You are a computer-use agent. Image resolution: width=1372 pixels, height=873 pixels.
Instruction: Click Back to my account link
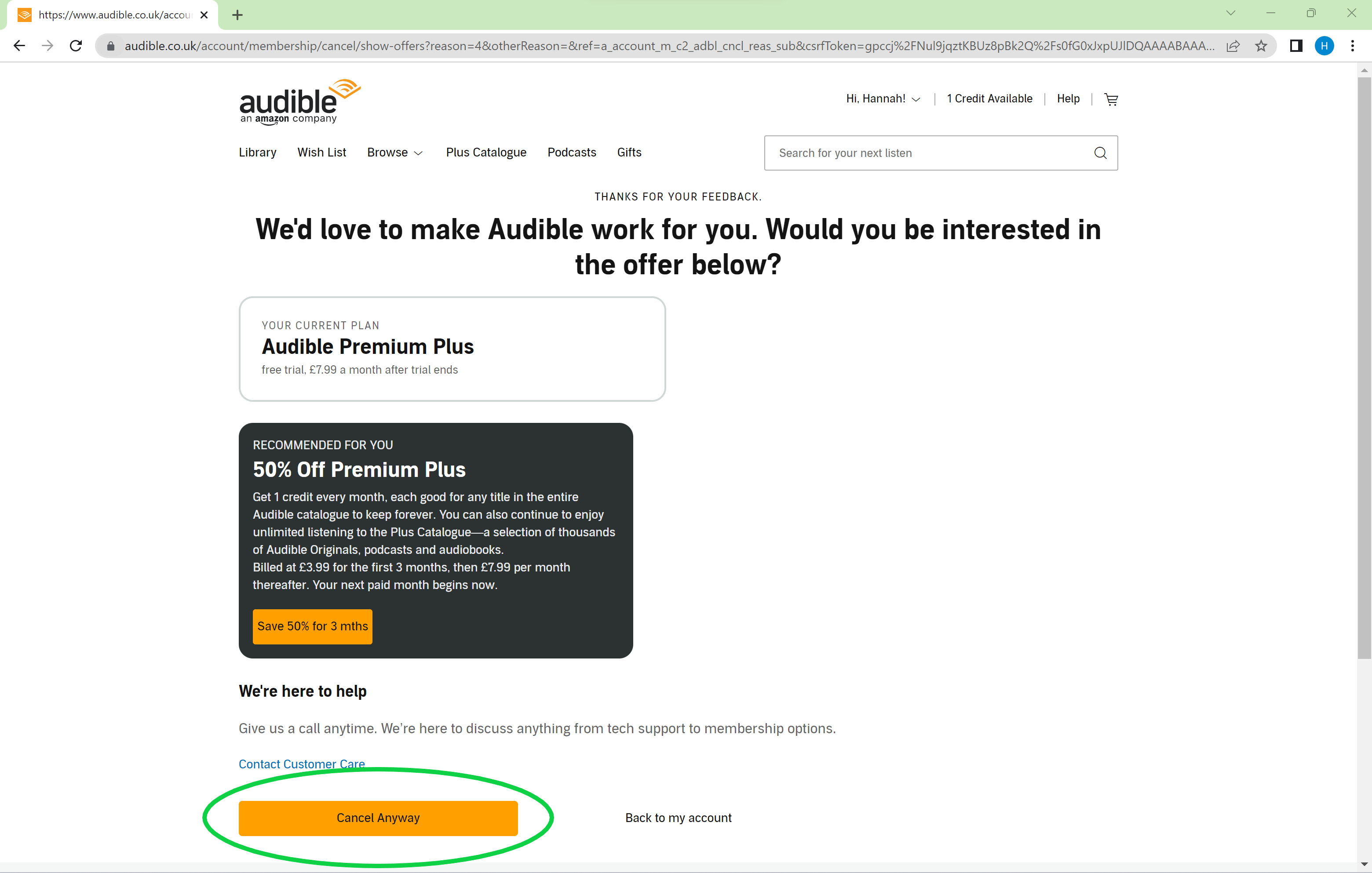[679, 817]
